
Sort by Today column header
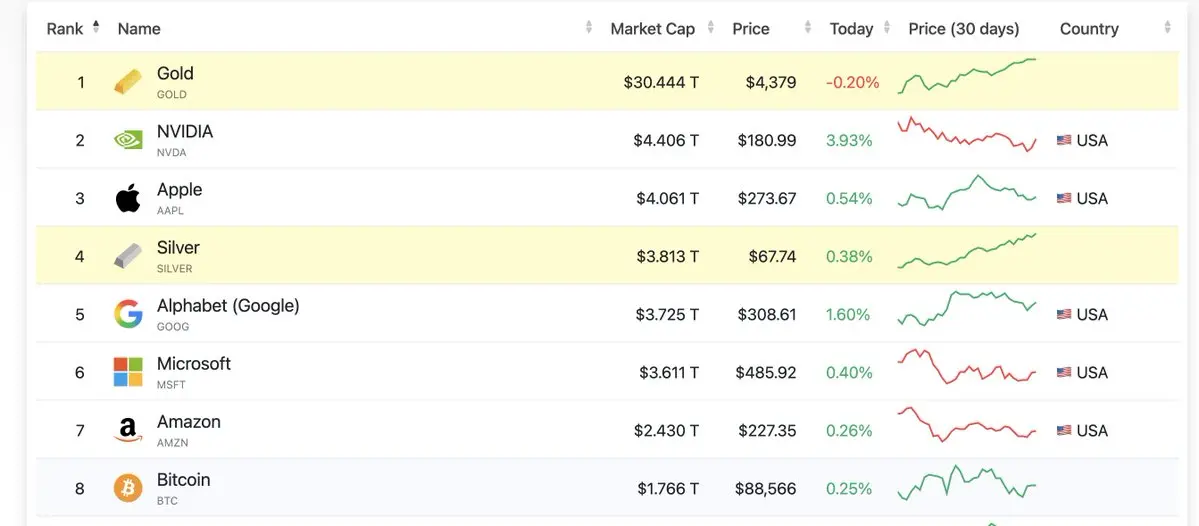(x=851, y=29)
